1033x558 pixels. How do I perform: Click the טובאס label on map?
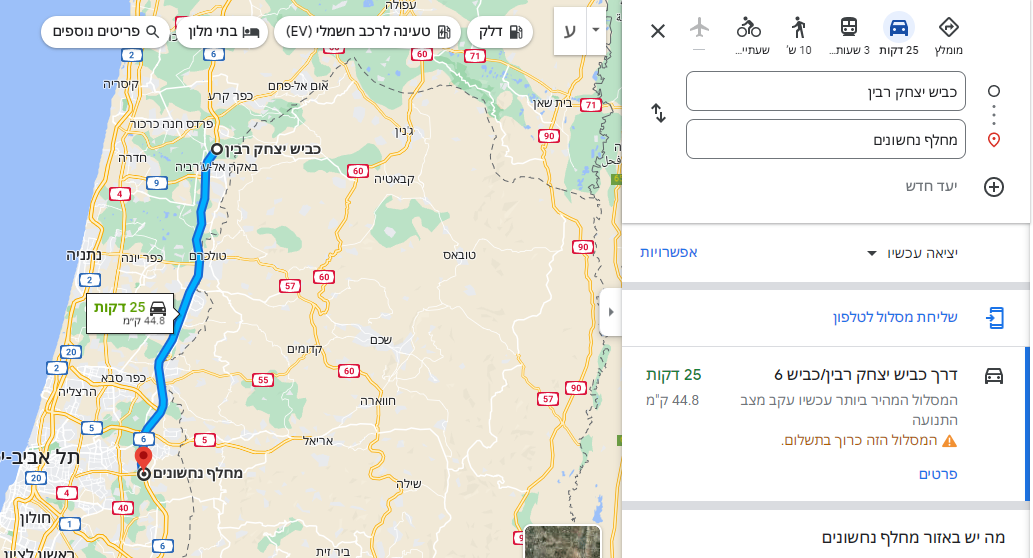pyautogui.click(x=459, y=255)
